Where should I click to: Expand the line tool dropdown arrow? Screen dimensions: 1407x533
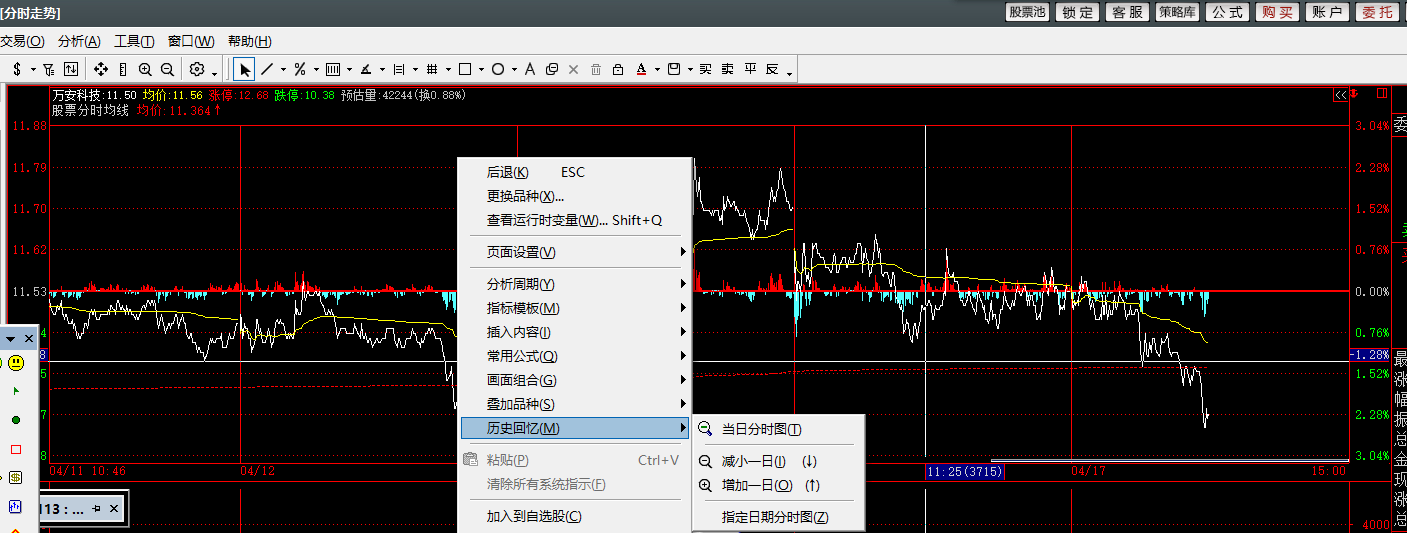[x=283, y=70]
